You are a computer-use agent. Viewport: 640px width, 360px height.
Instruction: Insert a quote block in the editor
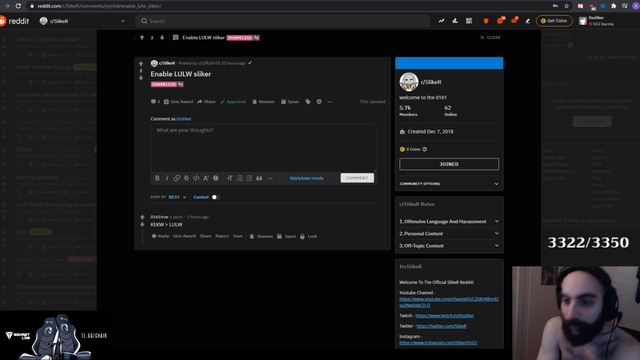pyautogui.click(x=259, y=178)
